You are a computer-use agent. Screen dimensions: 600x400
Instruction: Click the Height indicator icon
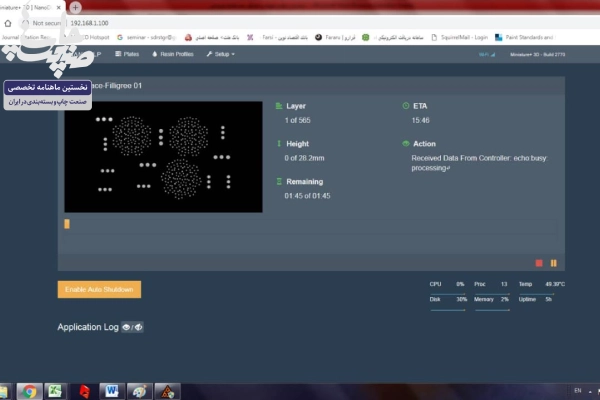pos(278,144)
